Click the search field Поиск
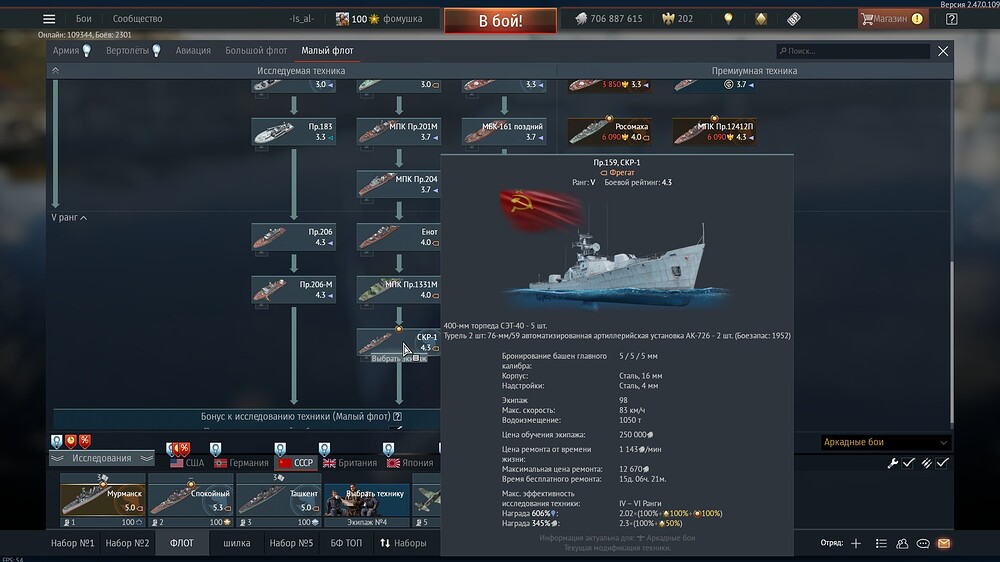 click(x=853, y=50)
